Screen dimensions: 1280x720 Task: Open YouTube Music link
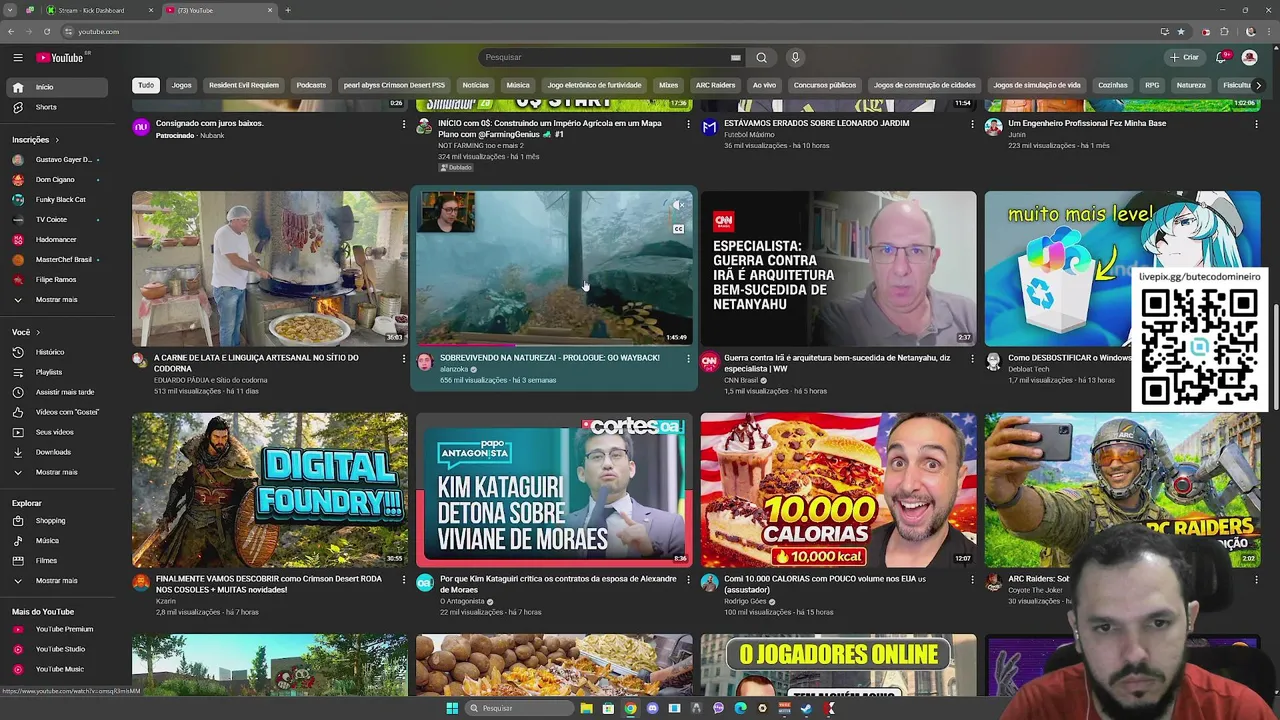[x=56, y=669]
